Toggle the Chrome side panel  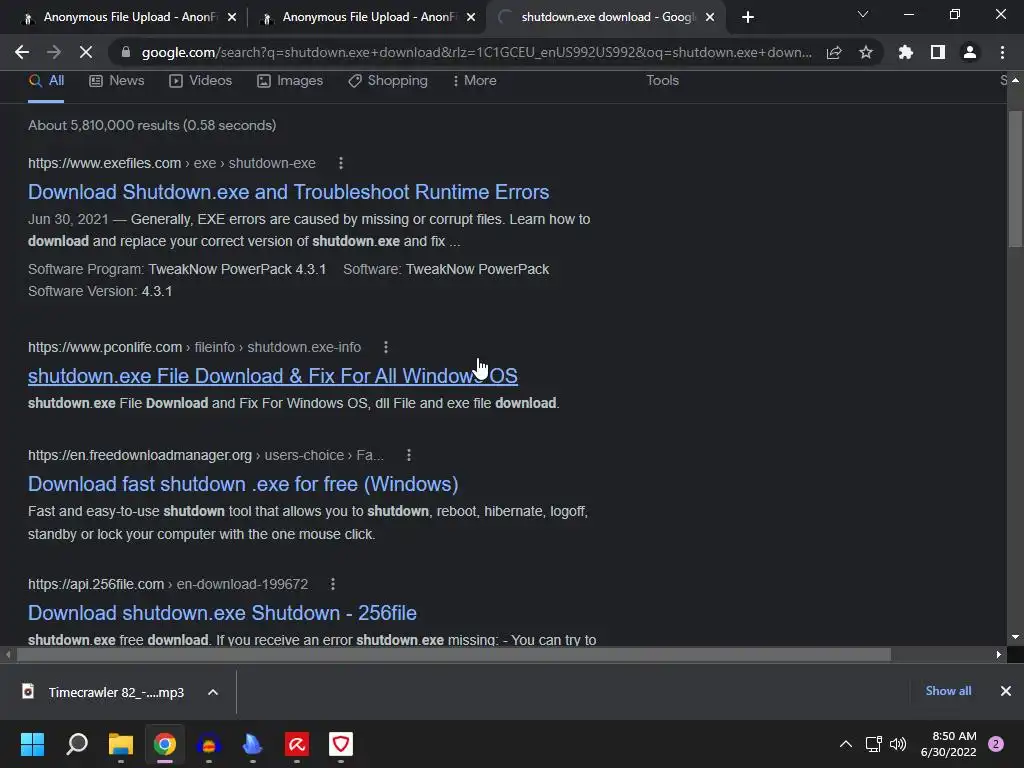pos(938,52)
